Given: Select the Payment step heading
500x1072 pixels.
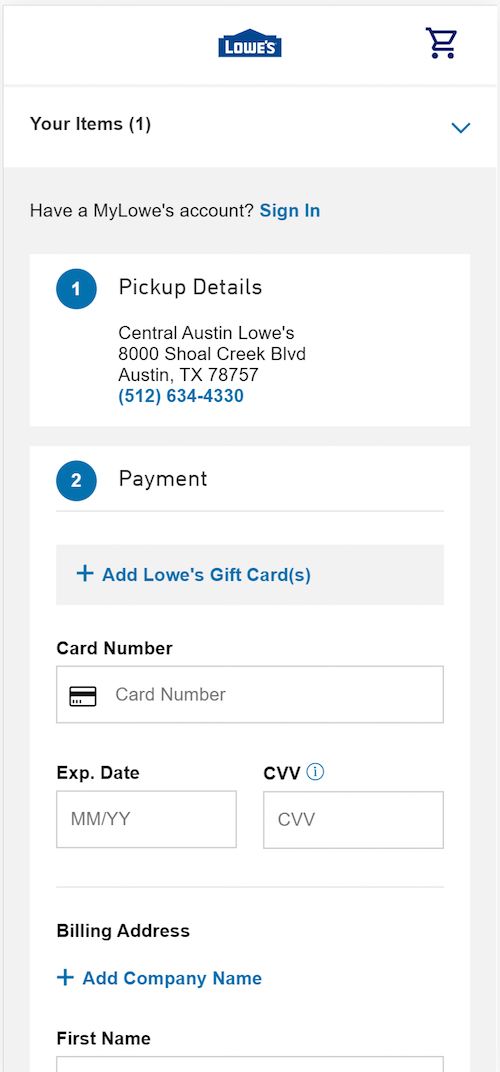Looking at the screenshot, I should tap(163, 479).
